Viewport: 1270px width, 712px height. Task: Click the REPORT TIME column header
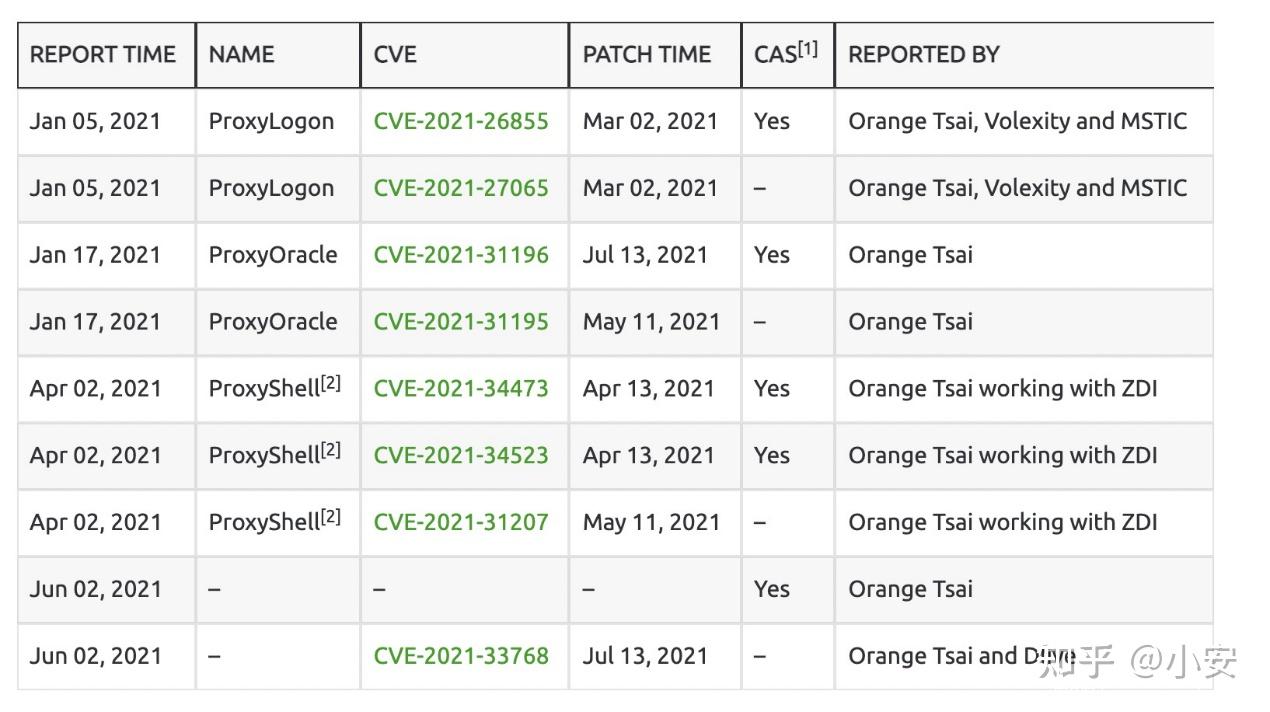pyautogui.click(x=103, y=55)
